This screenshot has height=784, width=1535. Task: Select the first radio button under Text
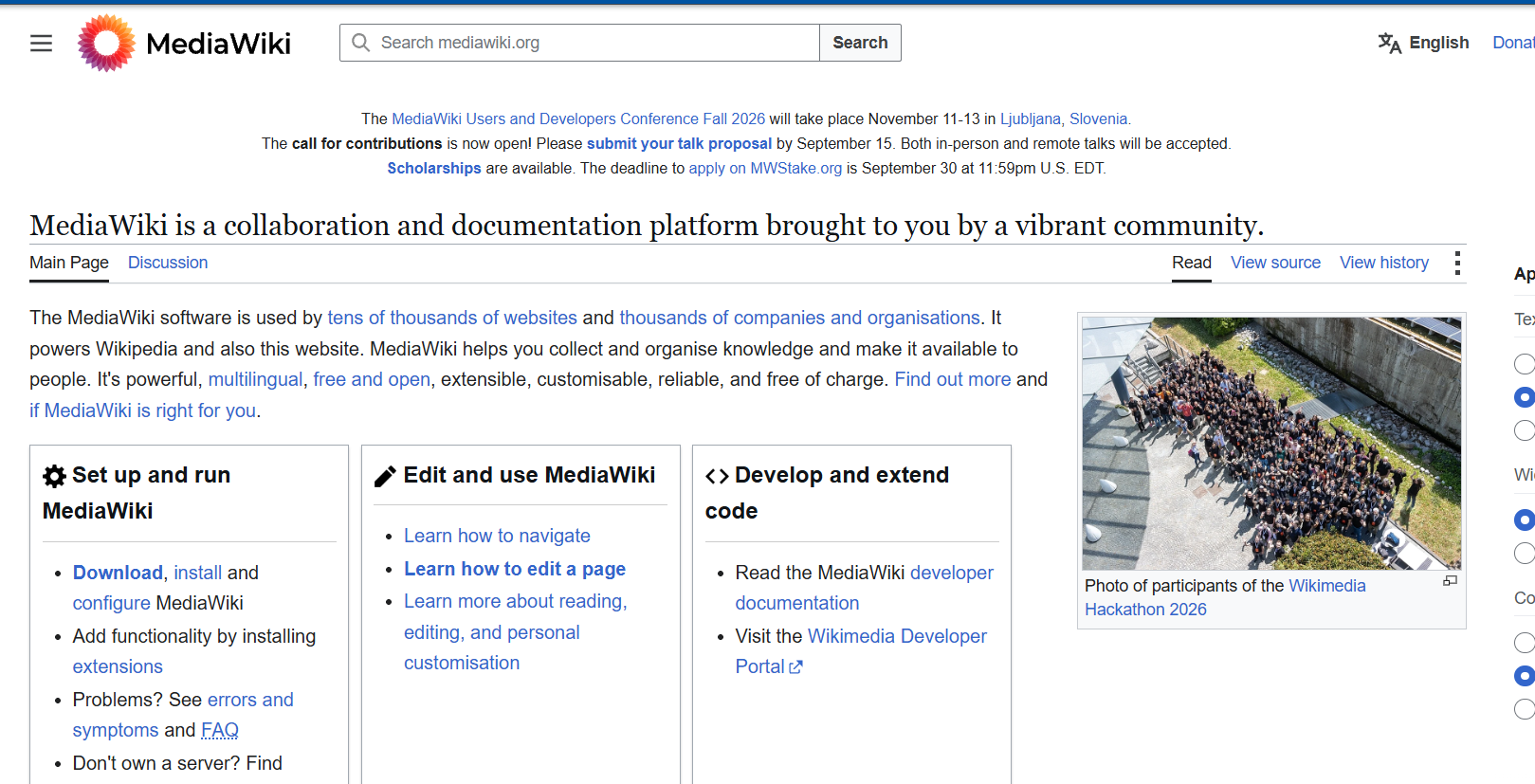coord(1525,364)
